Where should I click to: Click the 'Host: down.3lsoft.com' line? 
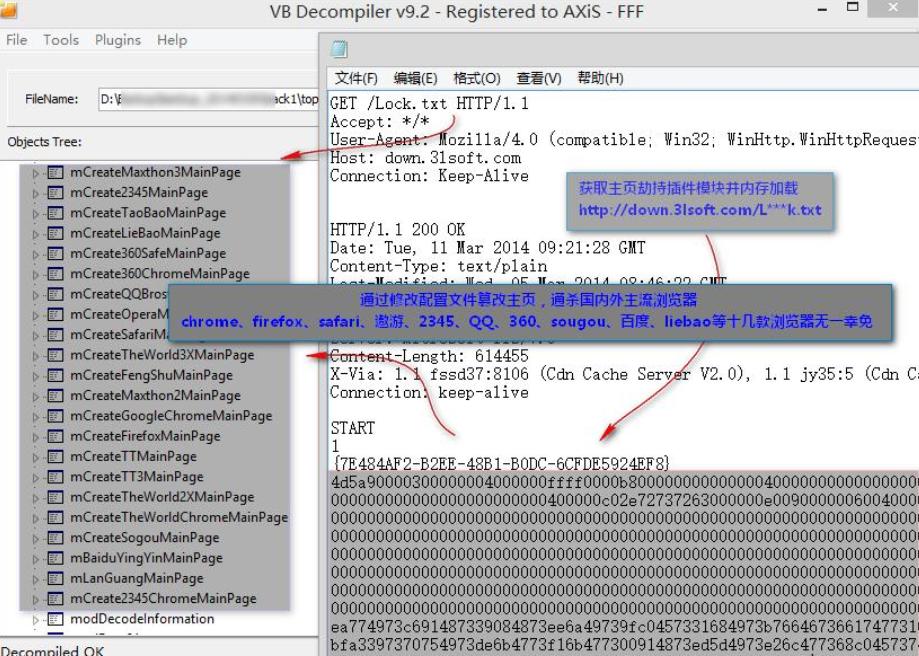pos(426,158)
